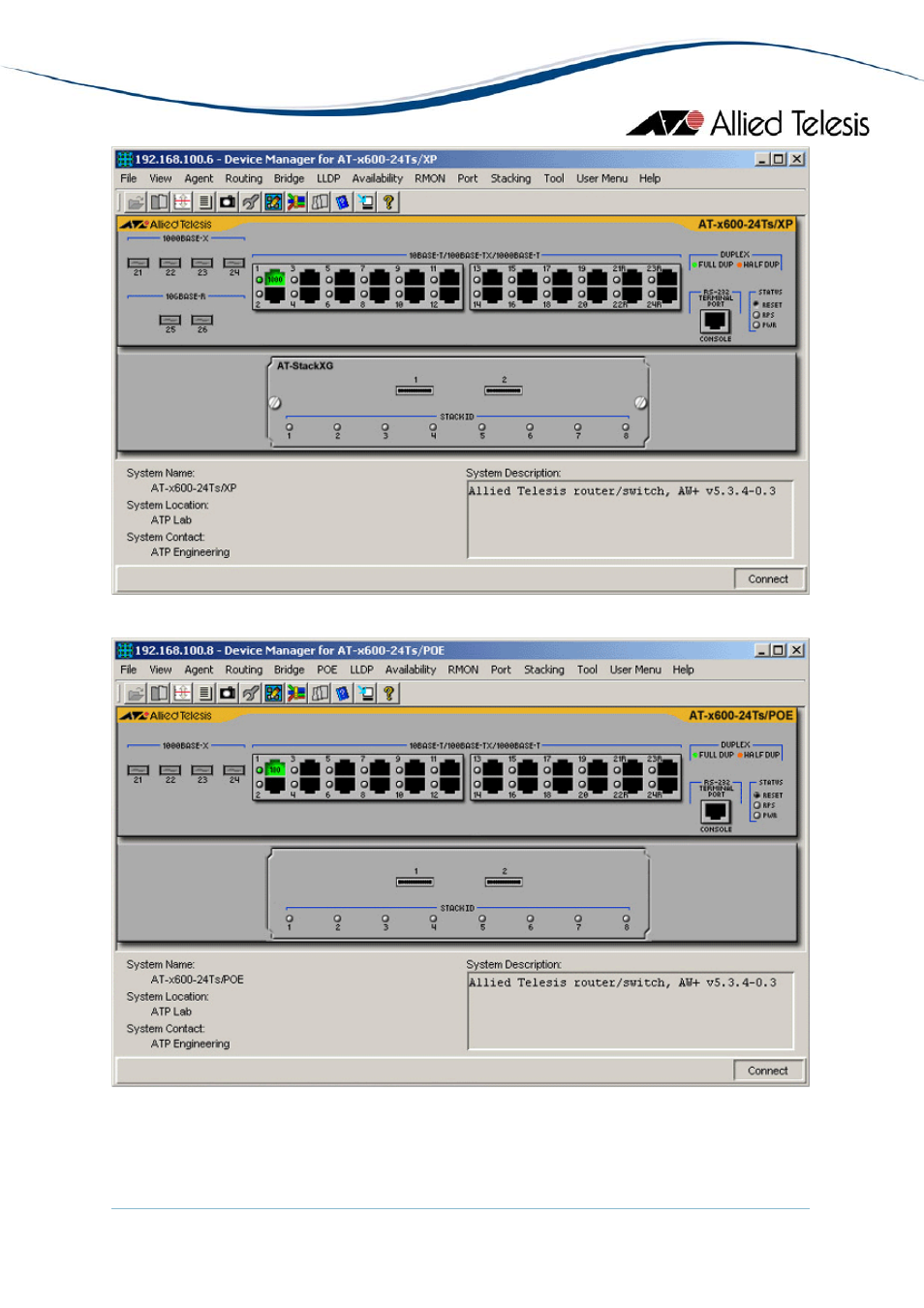Select SFP port 24 on the 24Ts/POE switch
924x1308 pixels.
(233, 770)
